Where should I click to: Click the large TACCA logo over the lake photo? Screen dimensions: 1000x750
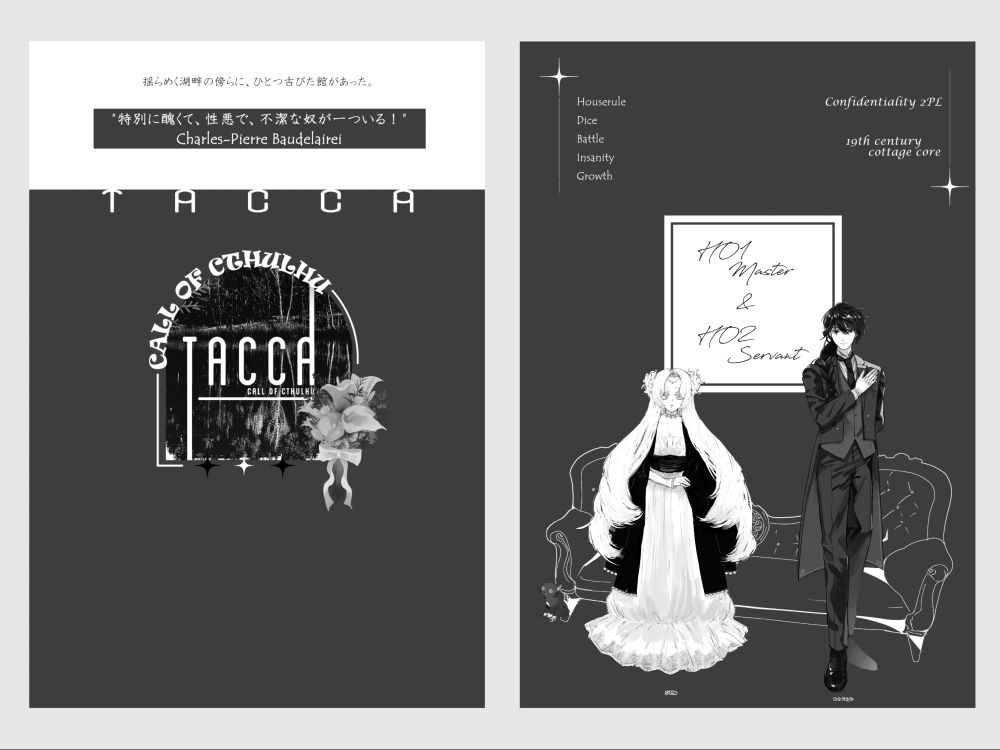pos(249,361)
